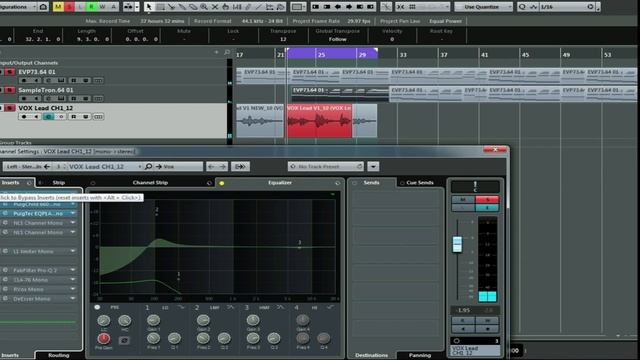
Task: Switch to the Inserts tab at top
Action: pyautogui.click(x=11, y=182)
